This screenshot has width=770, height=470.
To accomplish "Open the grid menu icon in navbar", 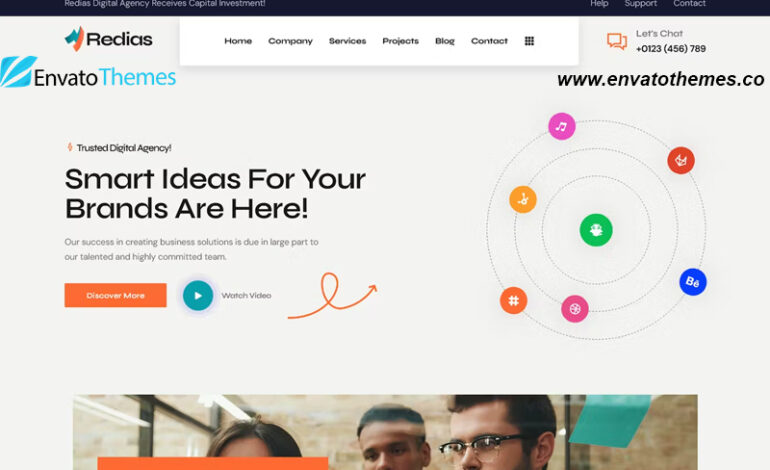I will (x=529, y=41).
